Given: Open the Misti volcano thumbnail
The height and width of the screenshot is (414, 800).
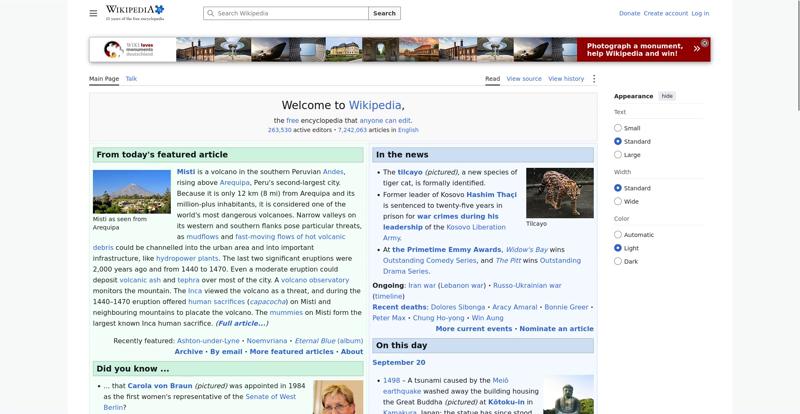Looking at the screenshot, I should tap(132, 191).
